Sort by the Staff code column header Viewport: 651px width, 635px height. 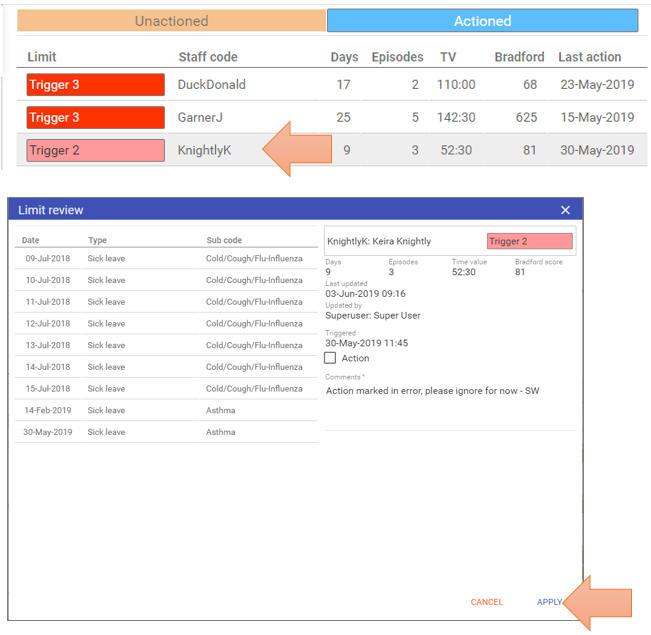coord(208,57)
